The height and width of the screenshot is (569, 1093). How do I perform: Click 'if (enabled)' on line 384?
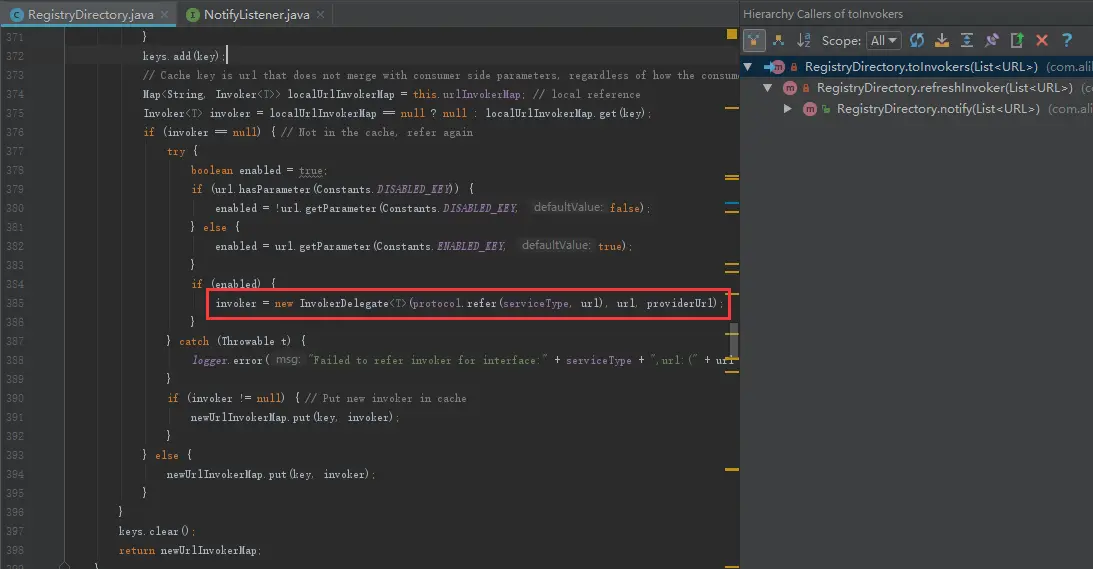tap(226, 284)
